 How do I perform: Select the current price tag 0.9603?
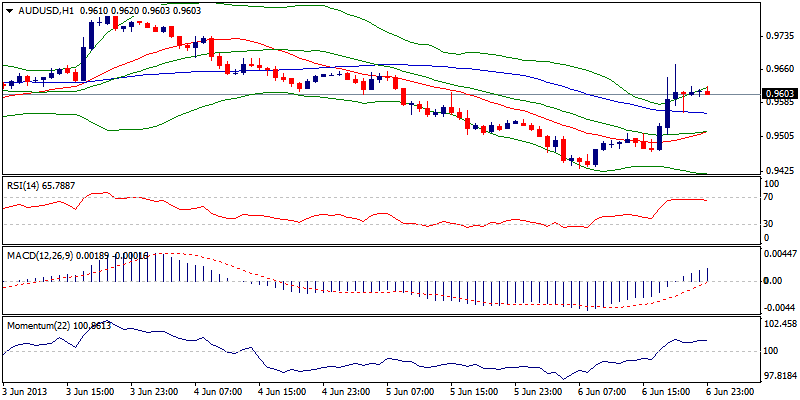coord(779,94)
